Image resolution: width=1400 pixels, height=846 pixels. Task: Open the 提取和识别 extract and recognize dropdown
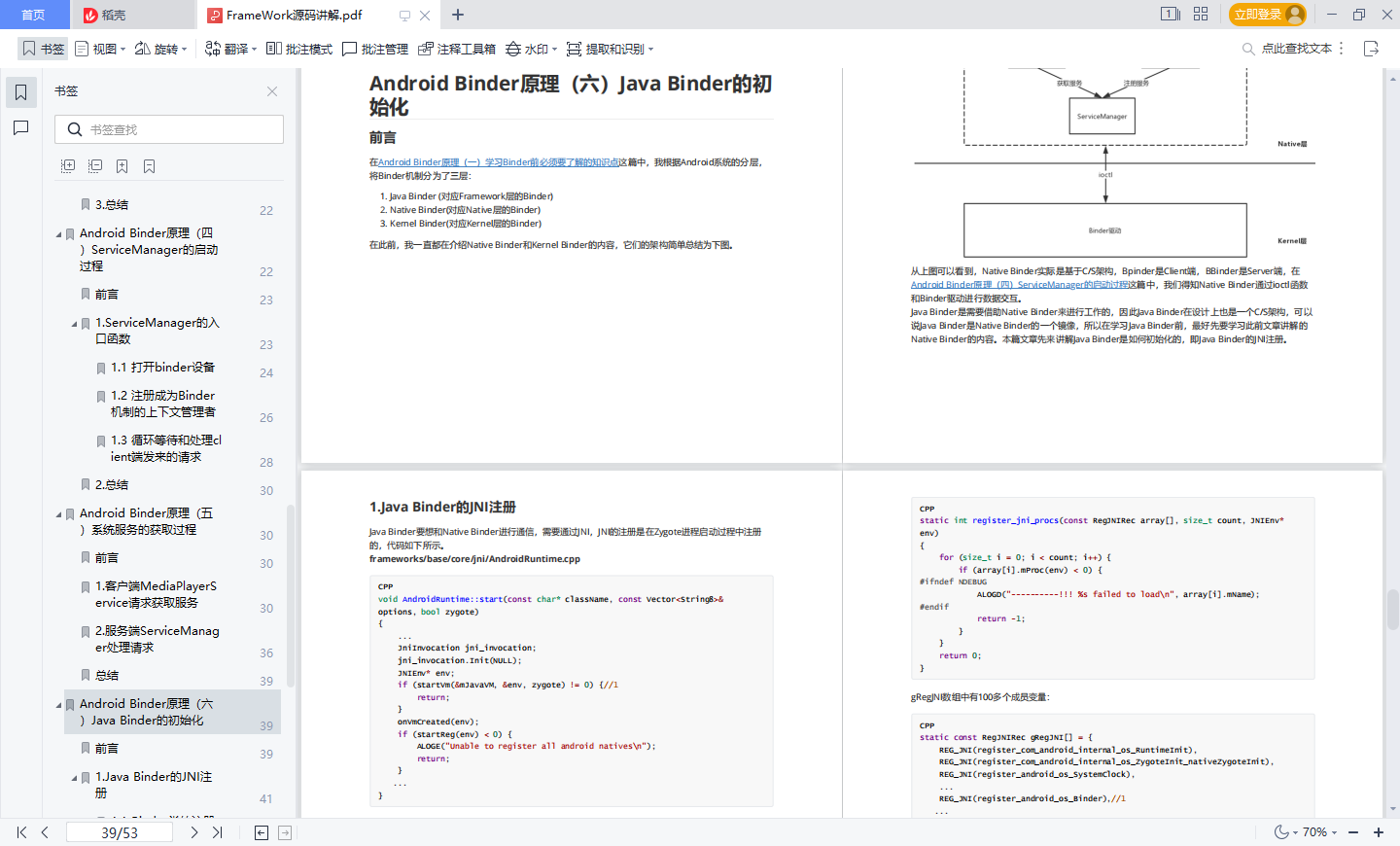611,49
